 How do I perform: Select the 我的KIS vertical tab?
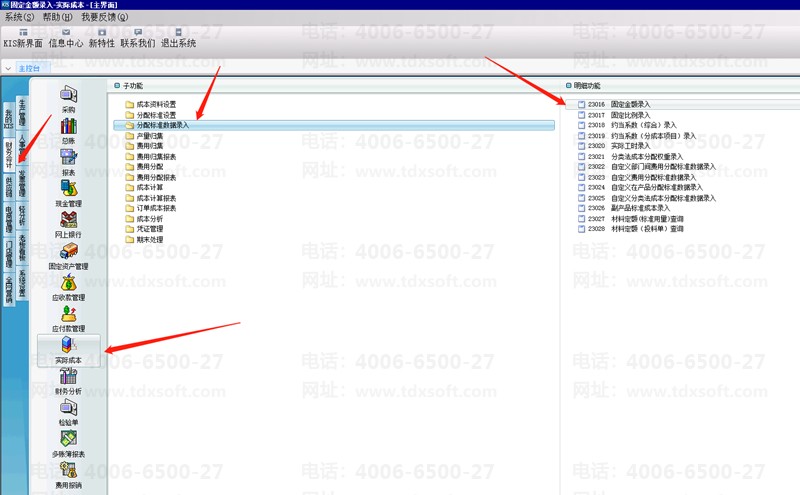click(9, 118)
